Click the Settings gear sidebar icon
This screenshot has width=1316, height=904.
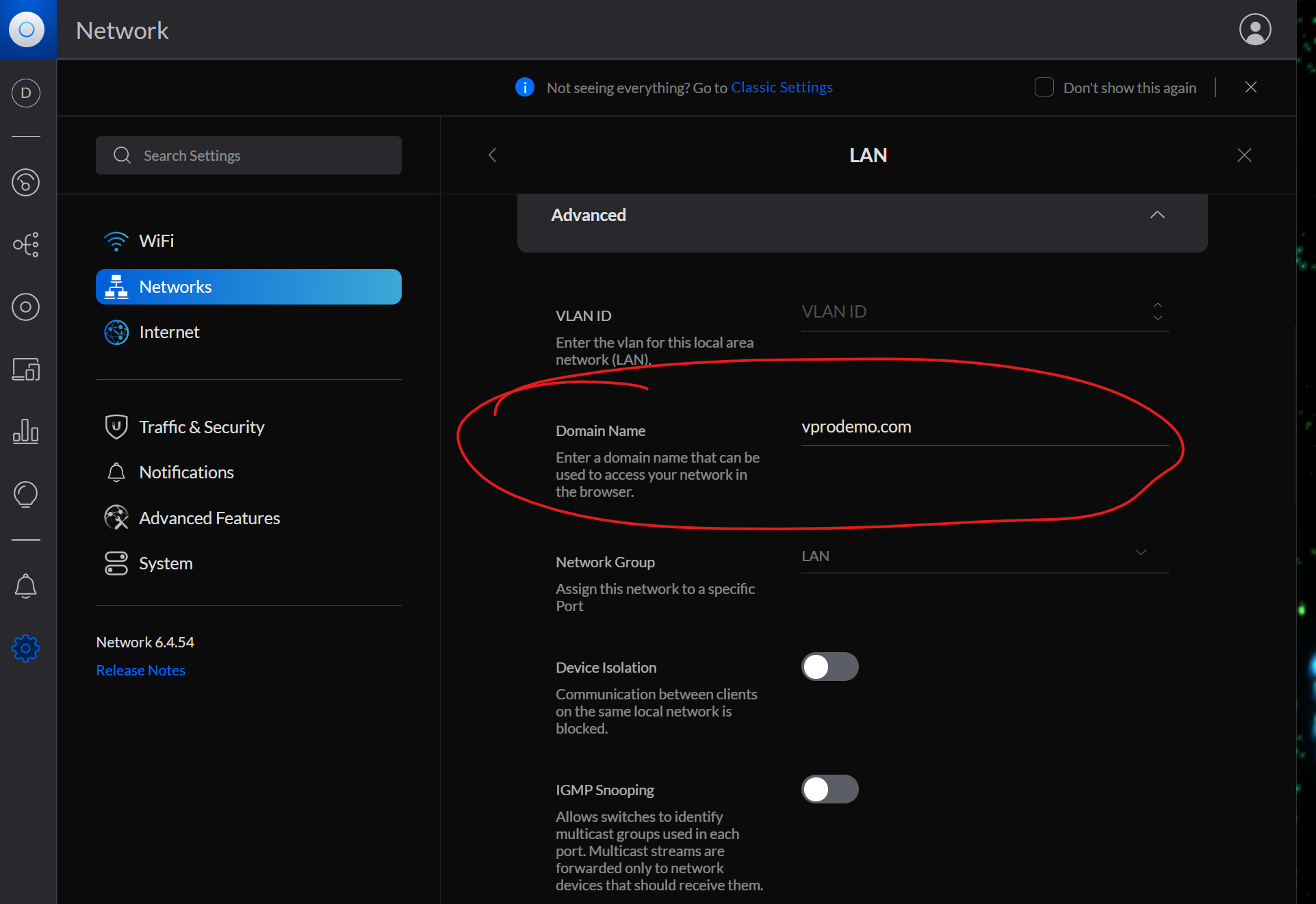tap(26, 648)
